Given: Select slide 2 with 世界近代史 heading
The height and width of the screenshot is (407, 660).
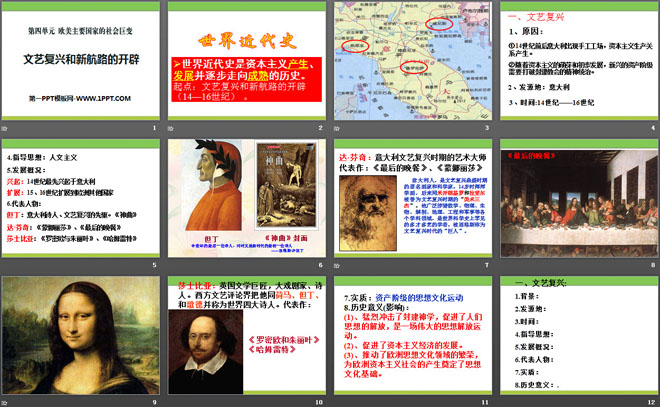Looking at the screenshot, I should tap(247, 61).
